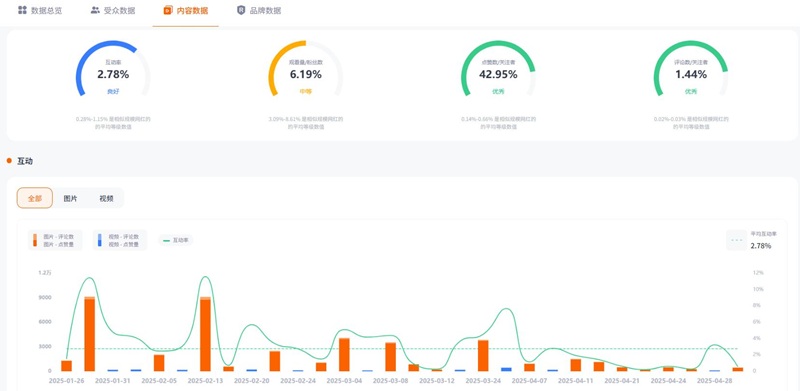Click the 2025-02-05 axis date label
The image size is (800, 391).
159,381
